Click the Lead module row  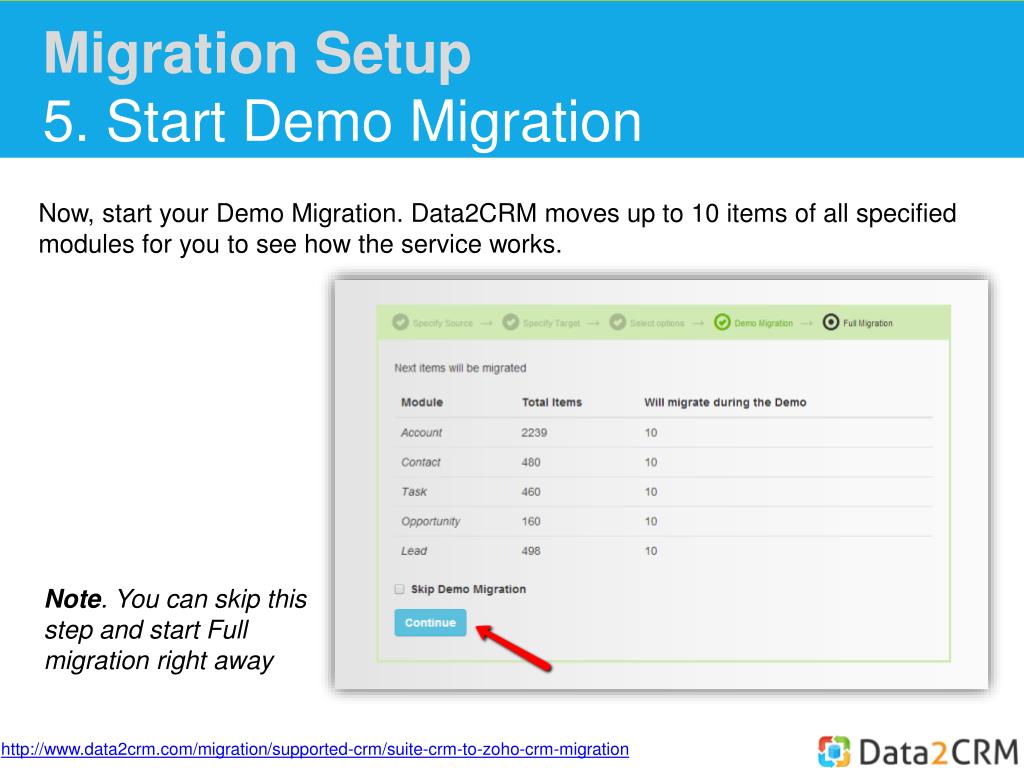pyautogui.click(x=664, y=551)
